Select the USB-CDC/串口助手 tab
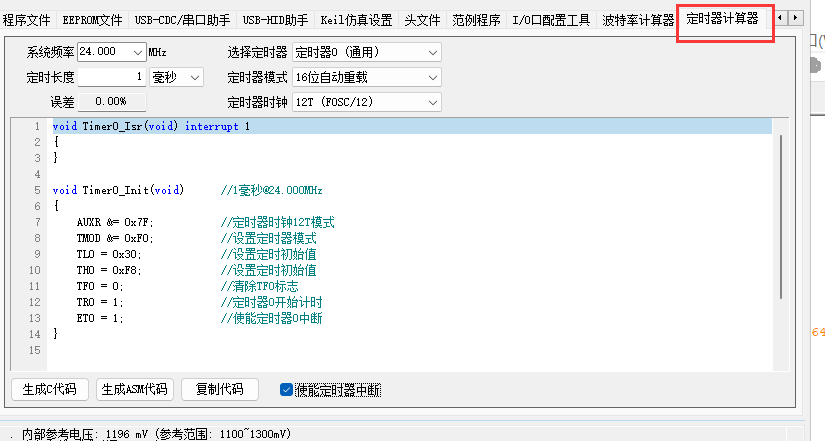 (x=183, y=20)
